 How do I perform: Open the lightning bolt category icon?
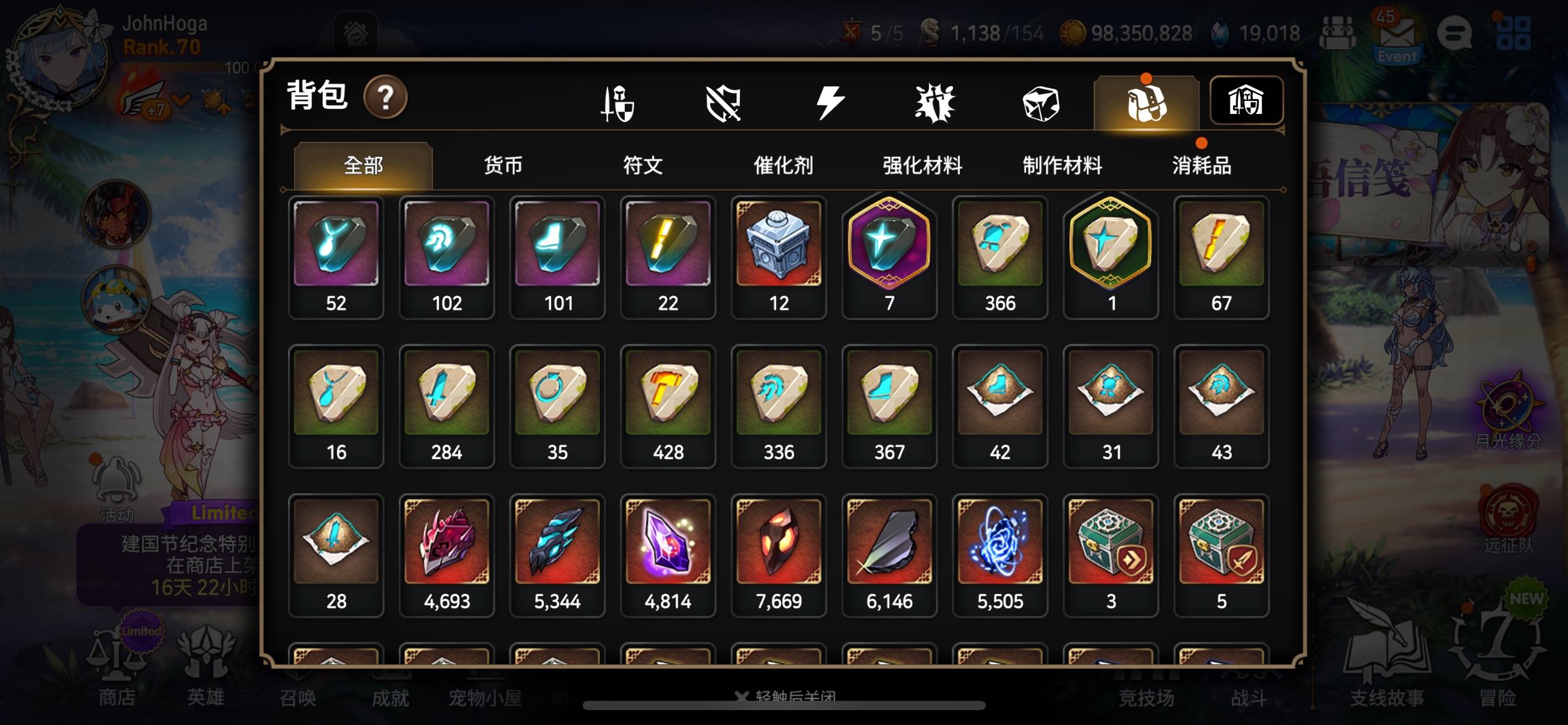(830, 103)
